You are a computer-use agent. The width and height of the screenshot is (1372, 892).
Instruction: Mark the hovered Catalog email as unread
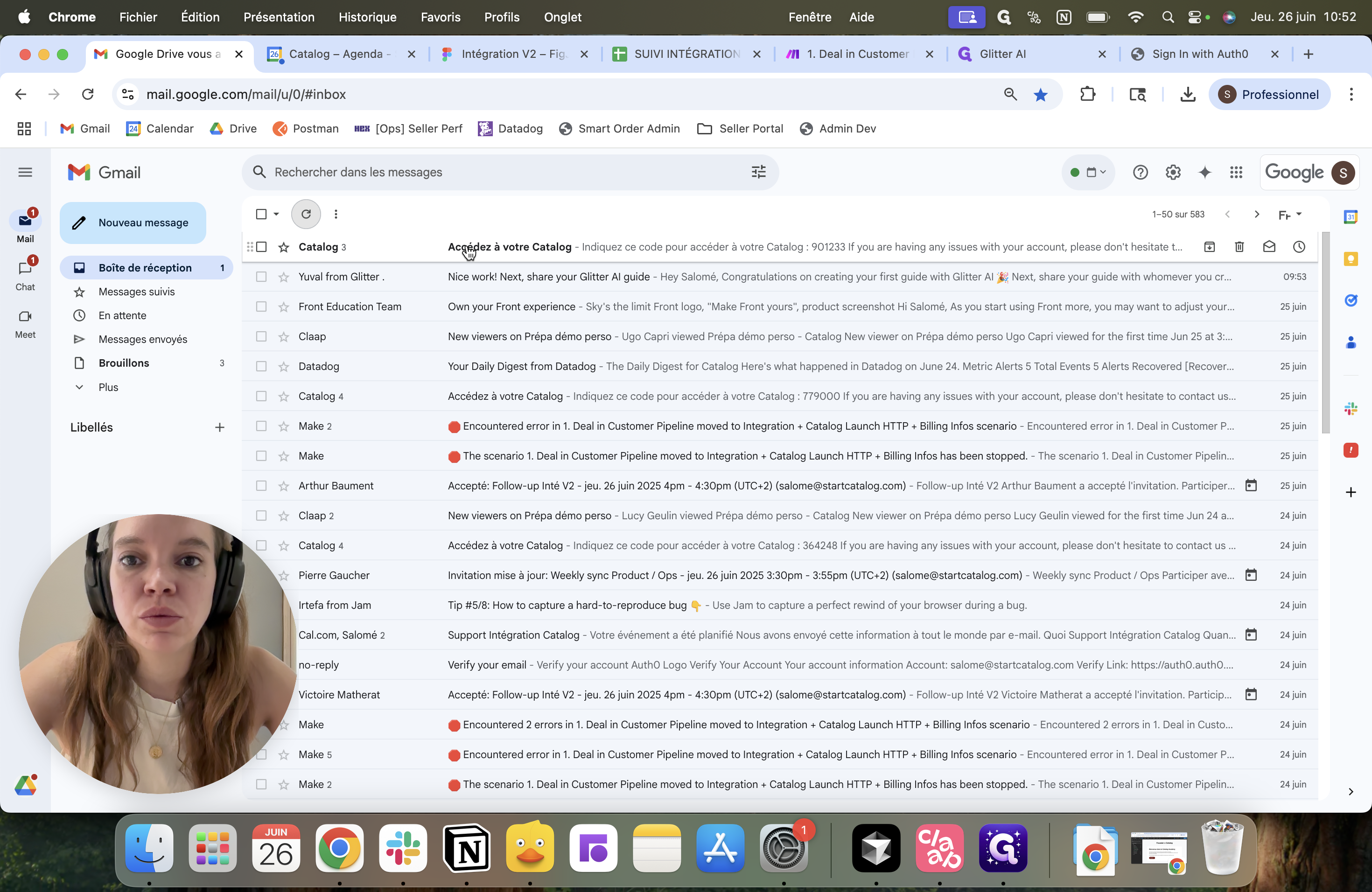tap(1269, 247)
